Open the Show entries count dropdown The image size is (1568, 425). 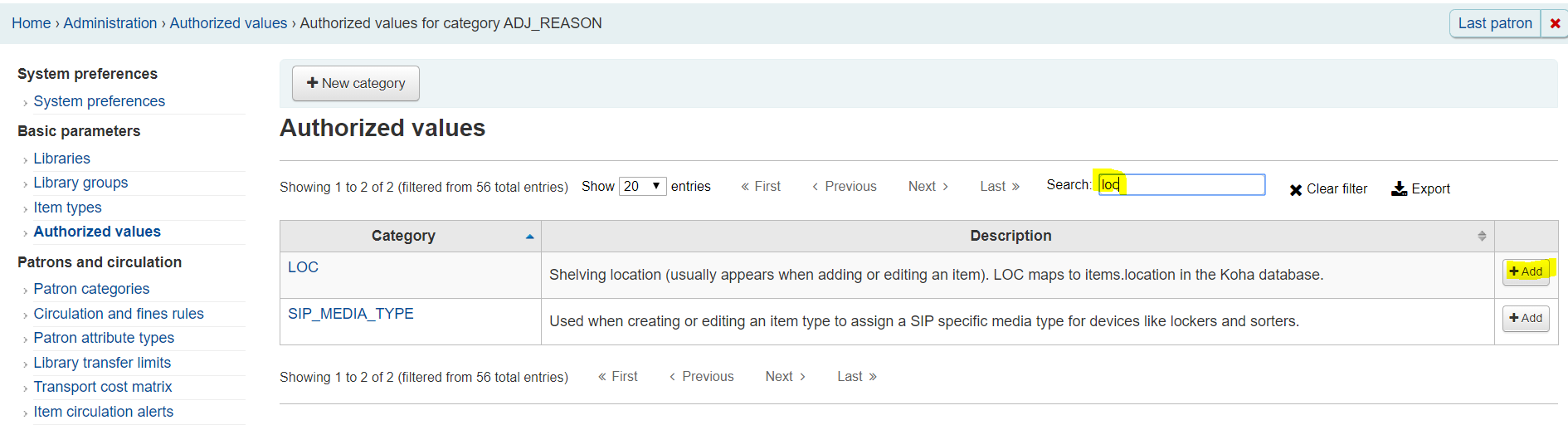click(x=642, y=186)
